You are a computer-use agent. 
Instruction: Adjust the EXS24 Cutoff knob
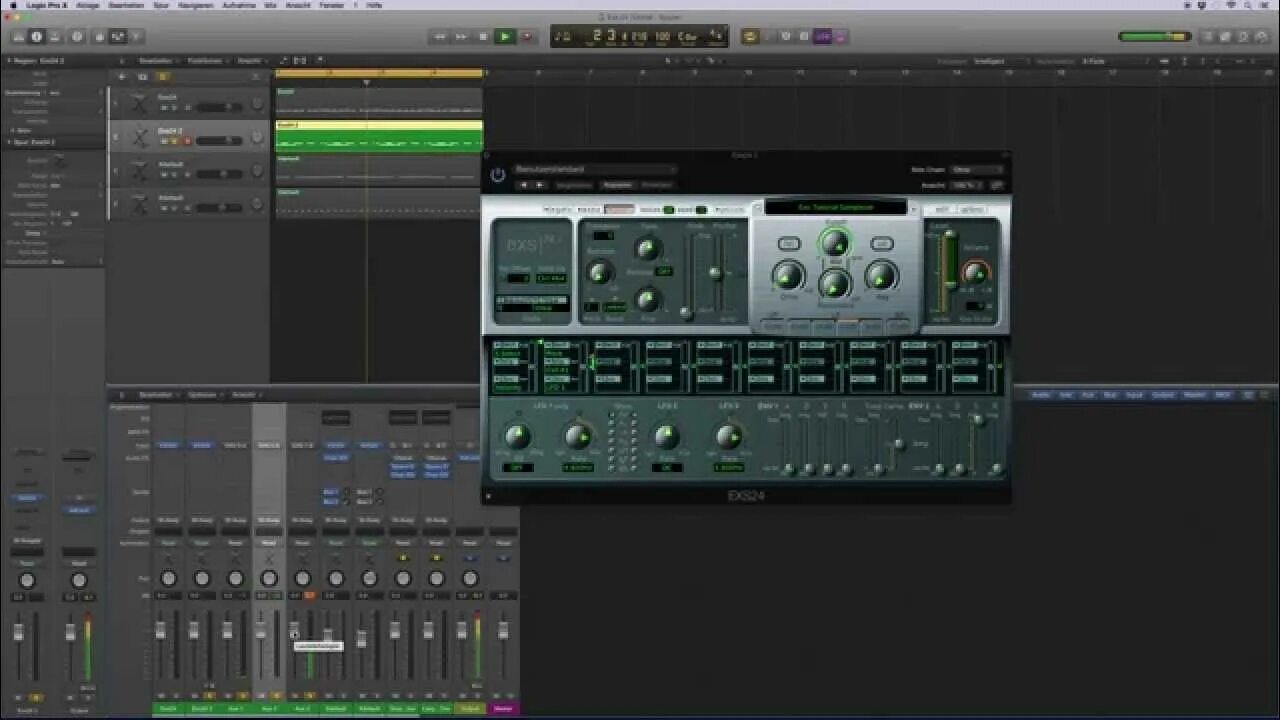pyautogui.click(x=834, y=243)
